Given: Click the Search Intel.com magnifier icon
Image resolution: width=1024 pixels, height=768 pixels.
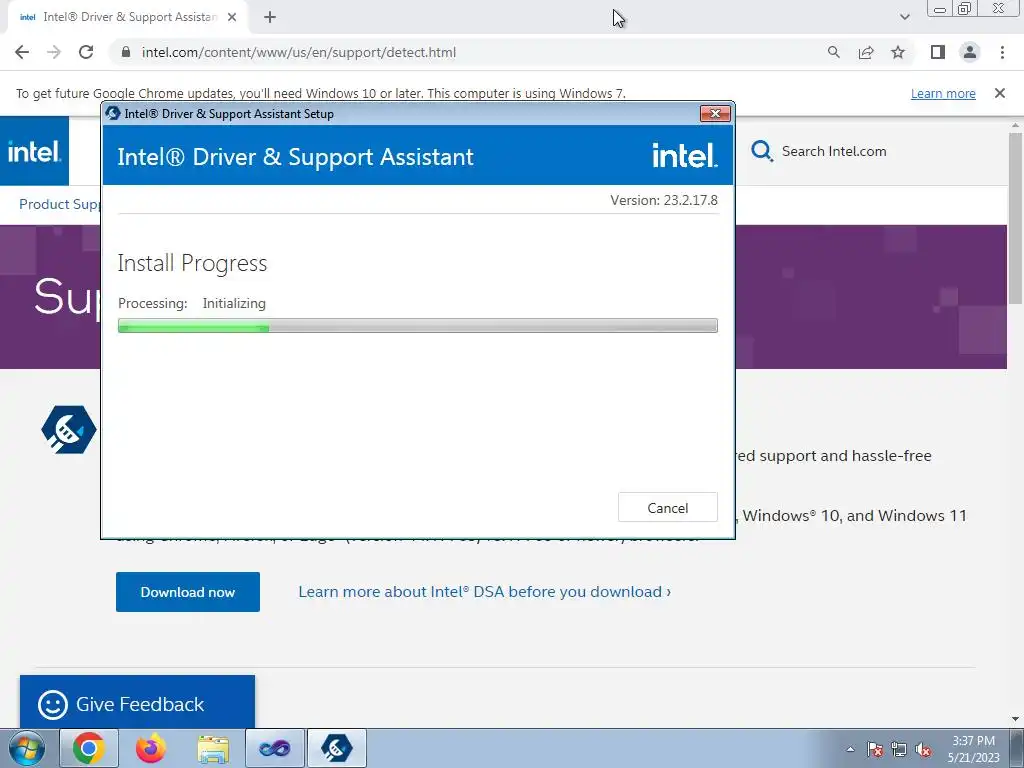Looking at the screenshot, I should 761,152.
